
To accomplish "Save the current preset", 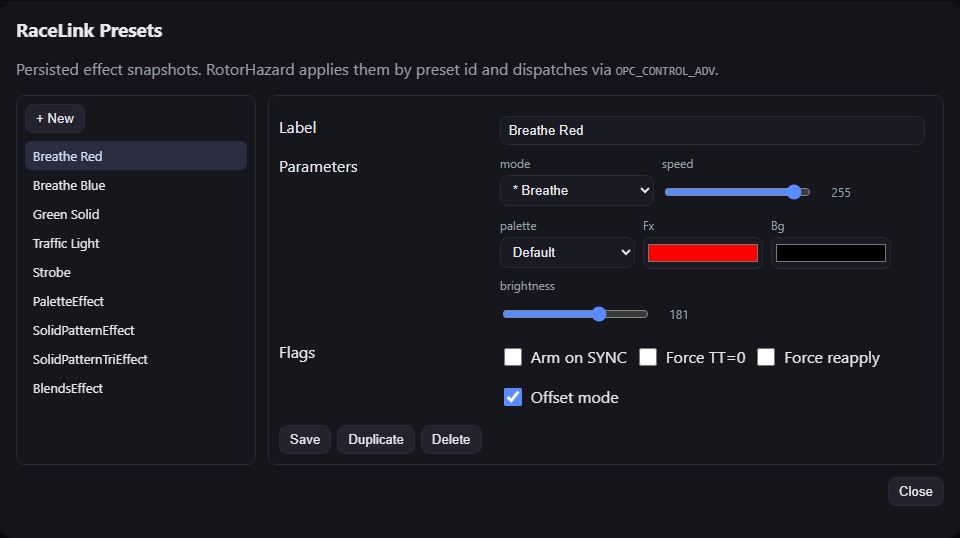I will pos(305,439).
